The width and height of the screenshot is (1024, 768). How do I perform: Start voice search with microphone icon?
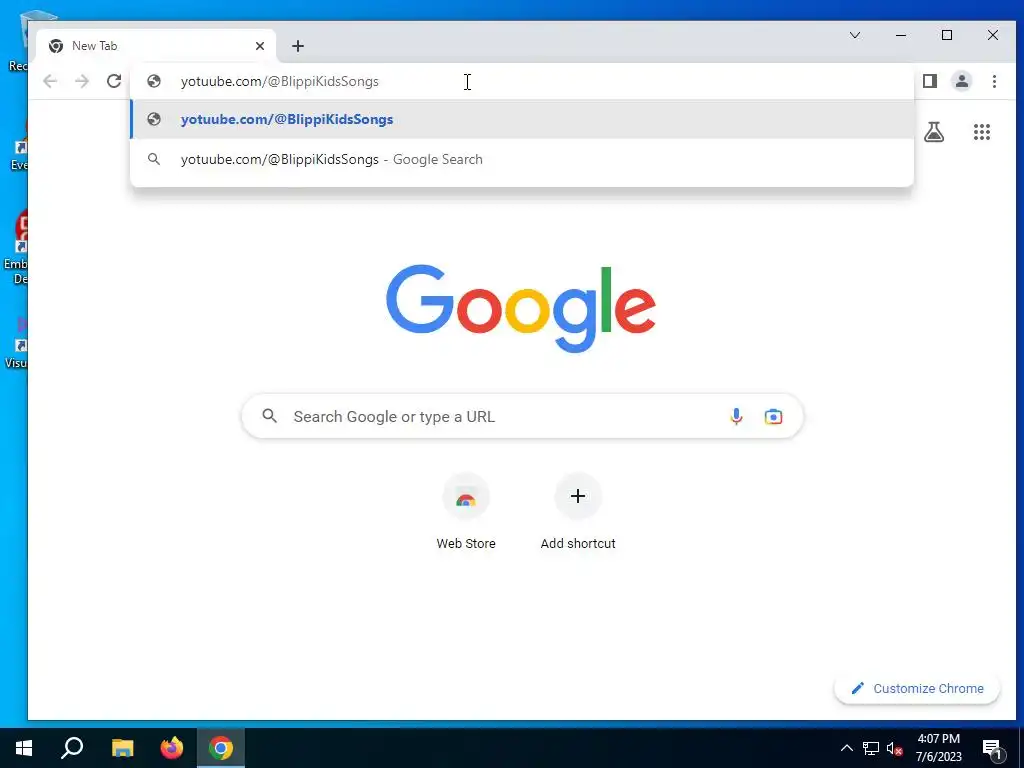[736, 417]
